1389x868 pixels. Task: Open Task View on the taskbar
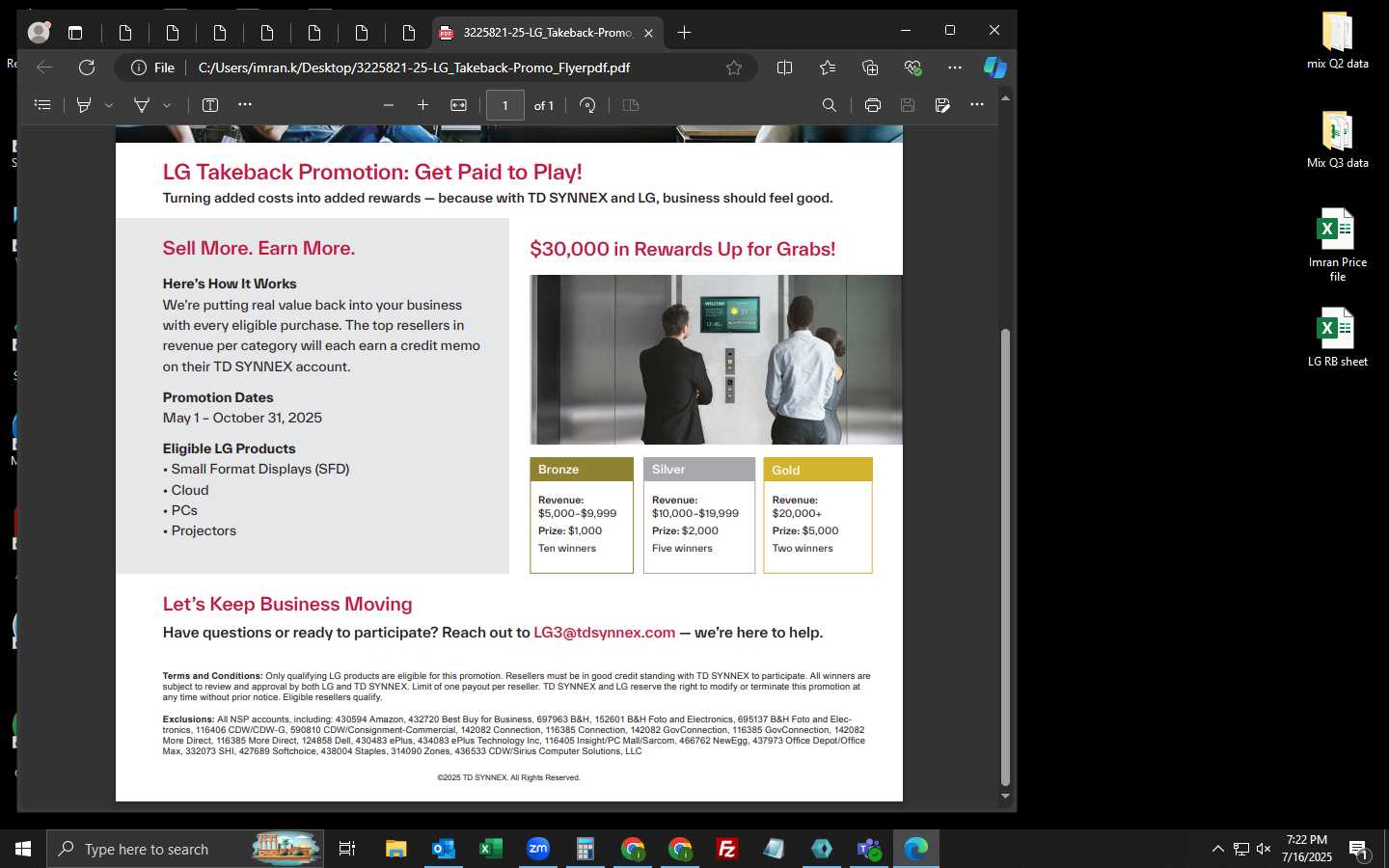[x=347, y=849]
